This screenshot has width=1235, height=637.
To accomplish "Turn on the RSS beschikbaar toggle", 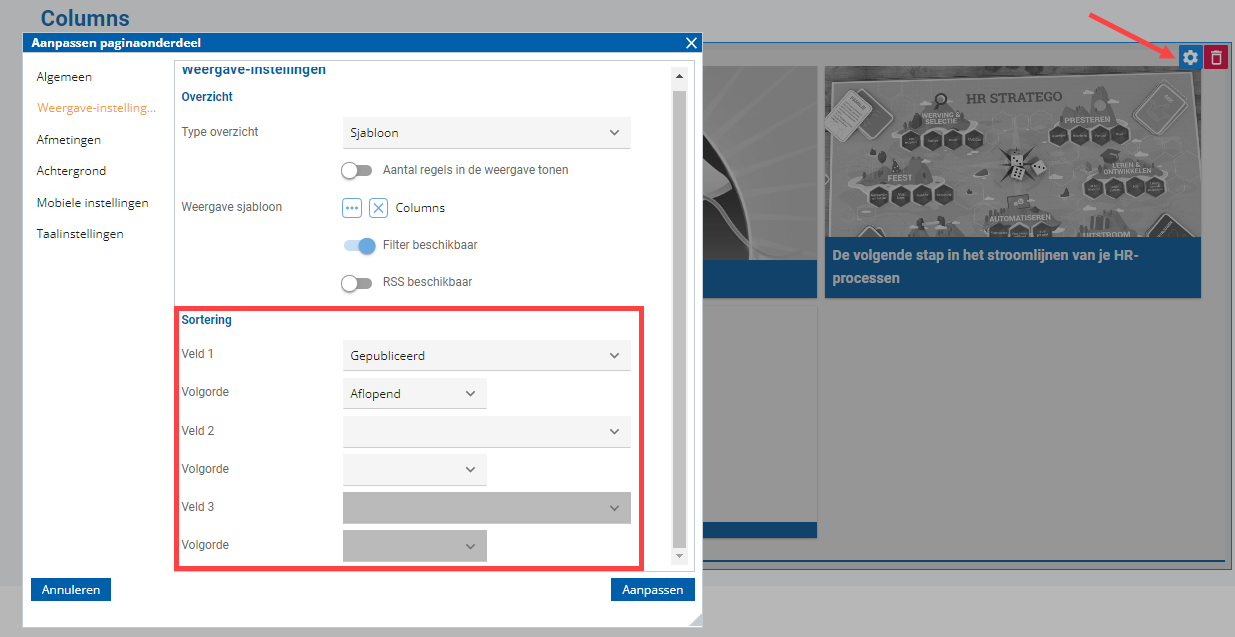I will (x=357, y=283).
